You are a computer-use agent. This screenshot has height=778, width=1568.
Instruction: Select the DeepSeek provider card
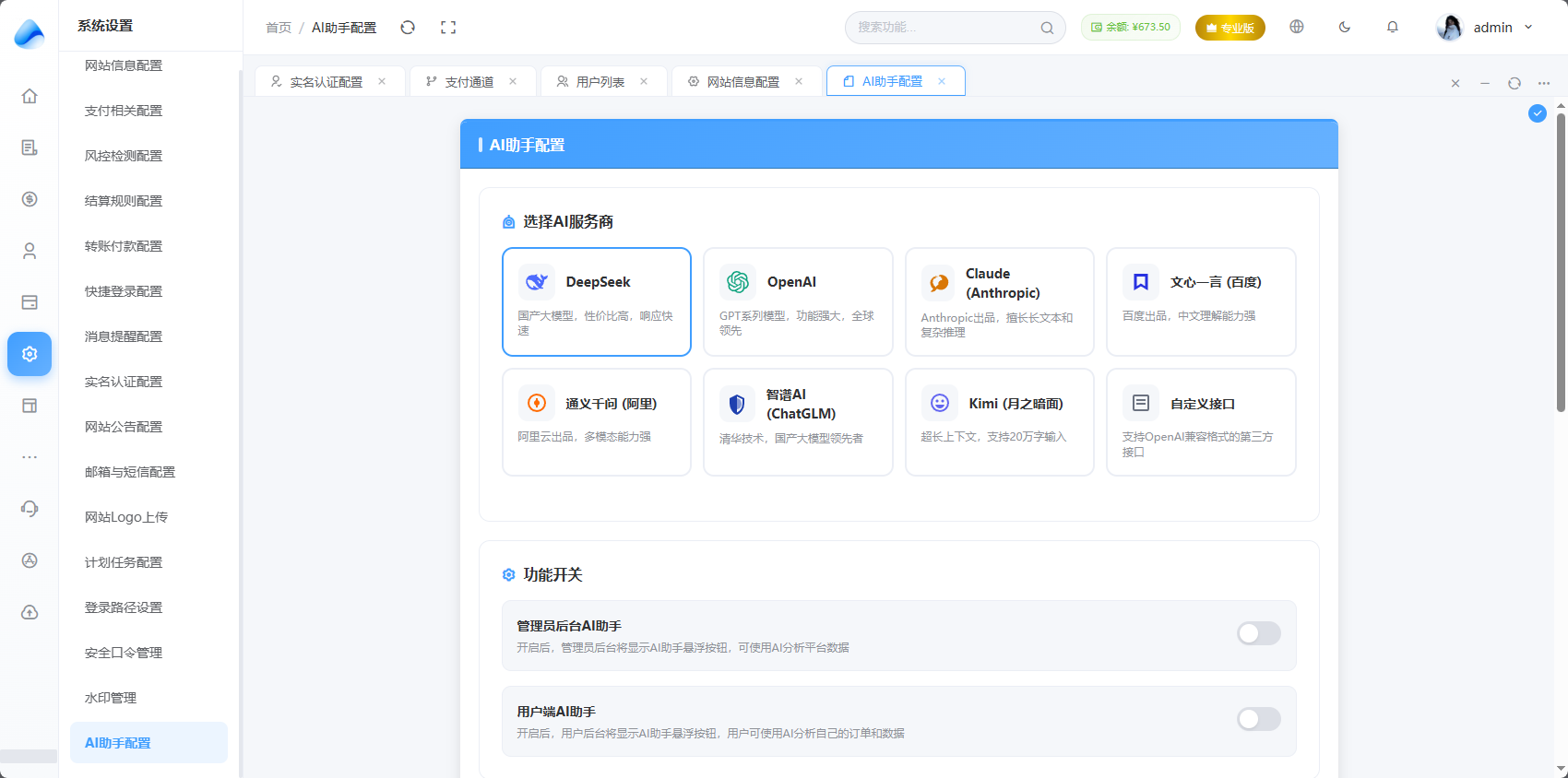click(x=597, y=301)
